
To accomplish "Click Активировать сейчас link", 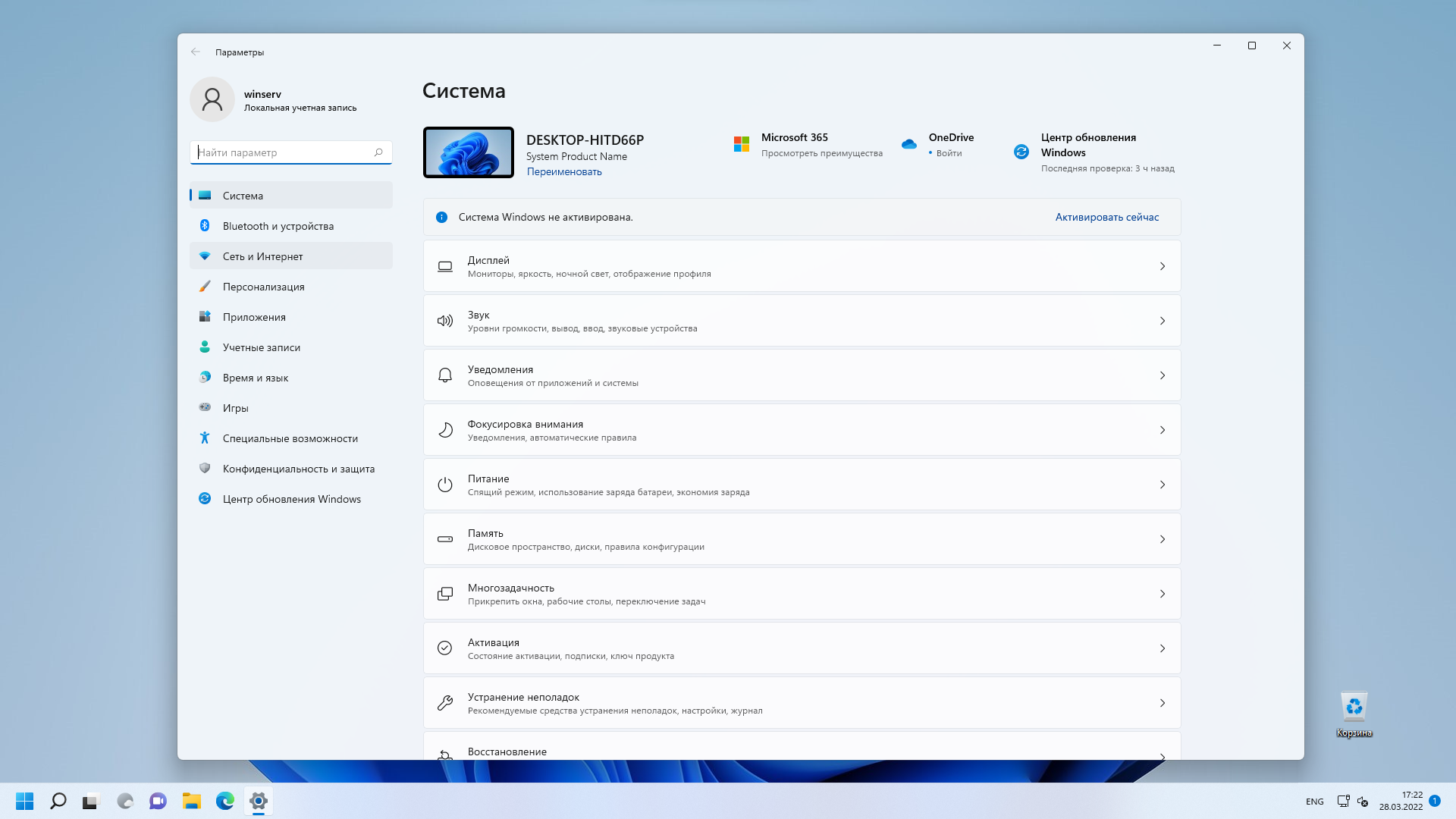I will (x=1107, y=216).
